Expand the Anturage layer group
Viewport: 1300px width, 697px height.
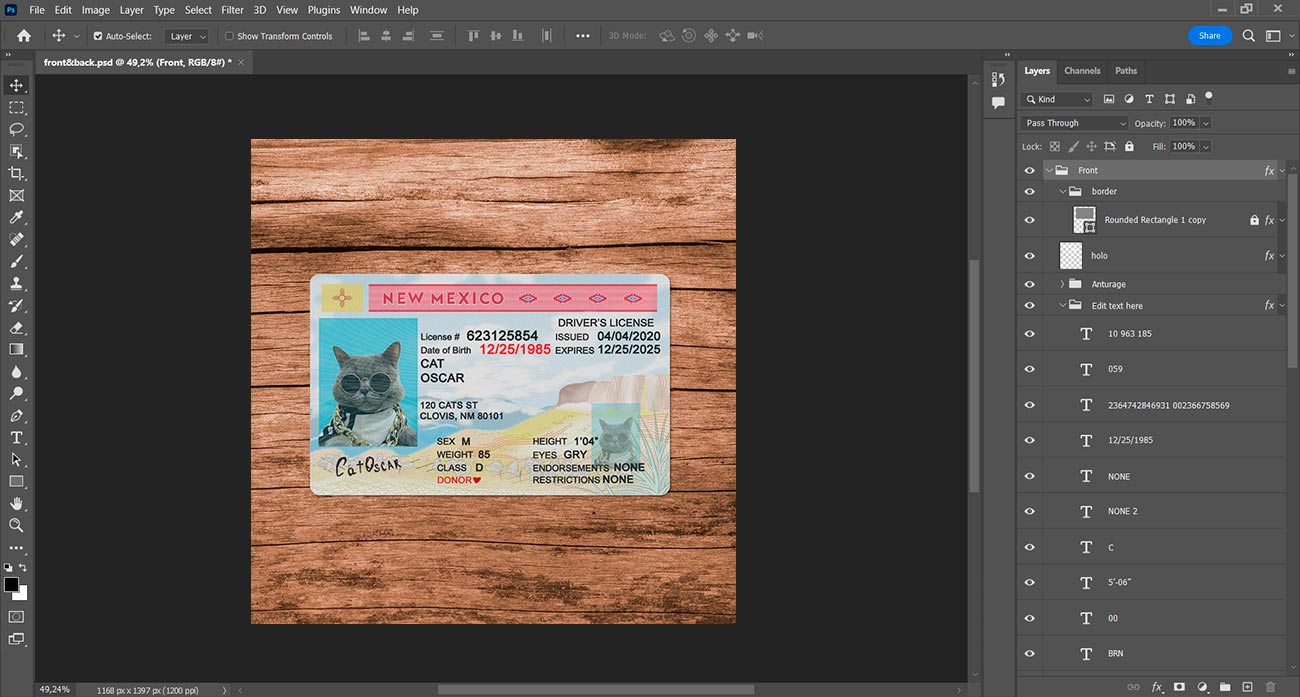1062,284
